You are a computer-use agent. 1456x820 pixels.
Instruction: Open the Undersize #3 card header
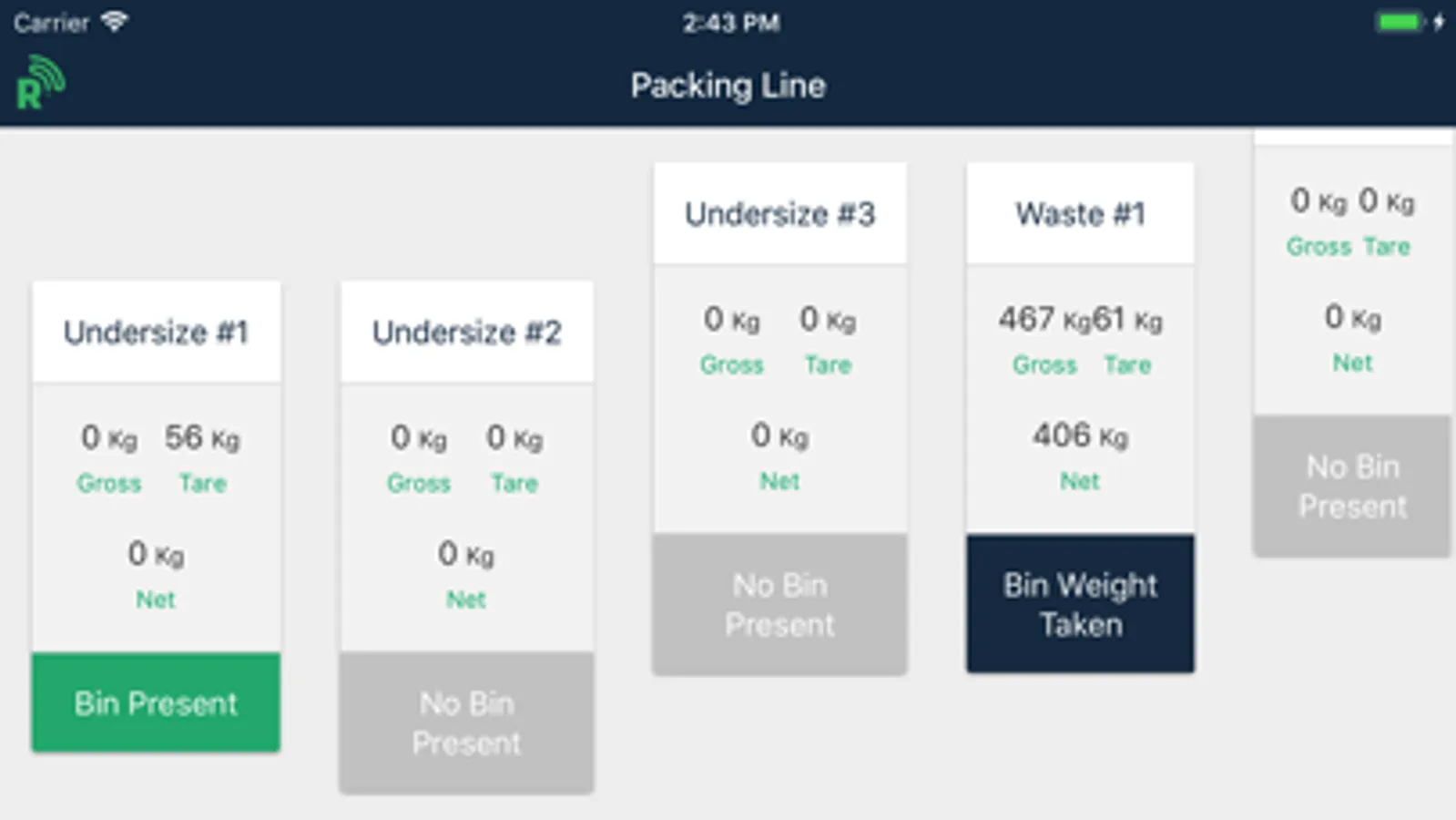click(x=779, y=214)
